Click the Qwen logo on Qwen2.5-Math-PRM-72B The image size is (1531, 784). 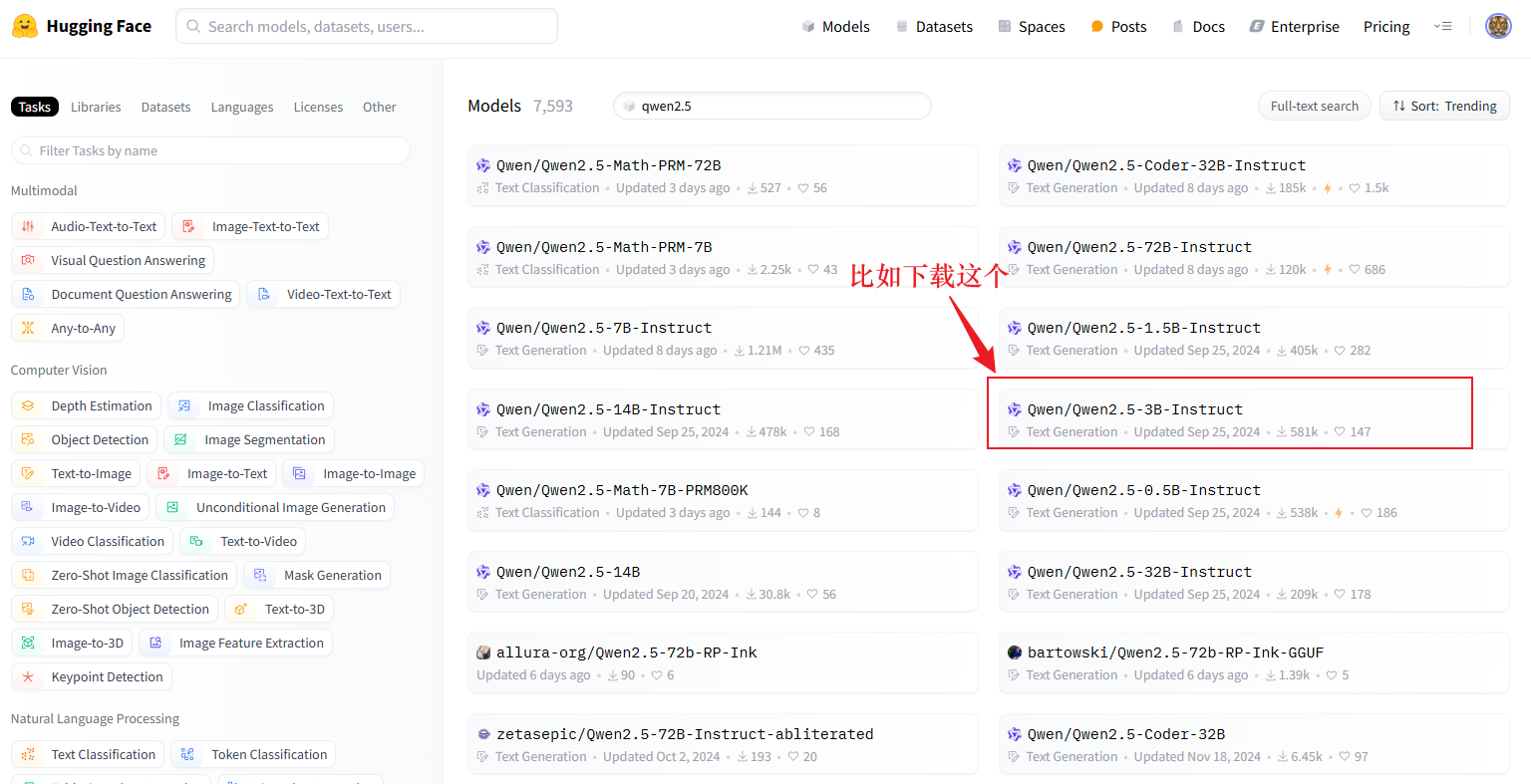(483, 165)
